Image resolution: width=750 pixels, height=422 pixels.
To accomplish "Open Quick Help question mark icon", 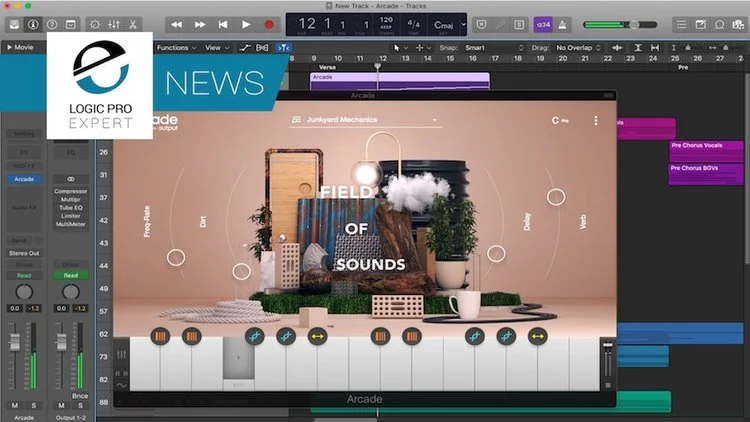I will pyautogui.click(x=52, y=24).
